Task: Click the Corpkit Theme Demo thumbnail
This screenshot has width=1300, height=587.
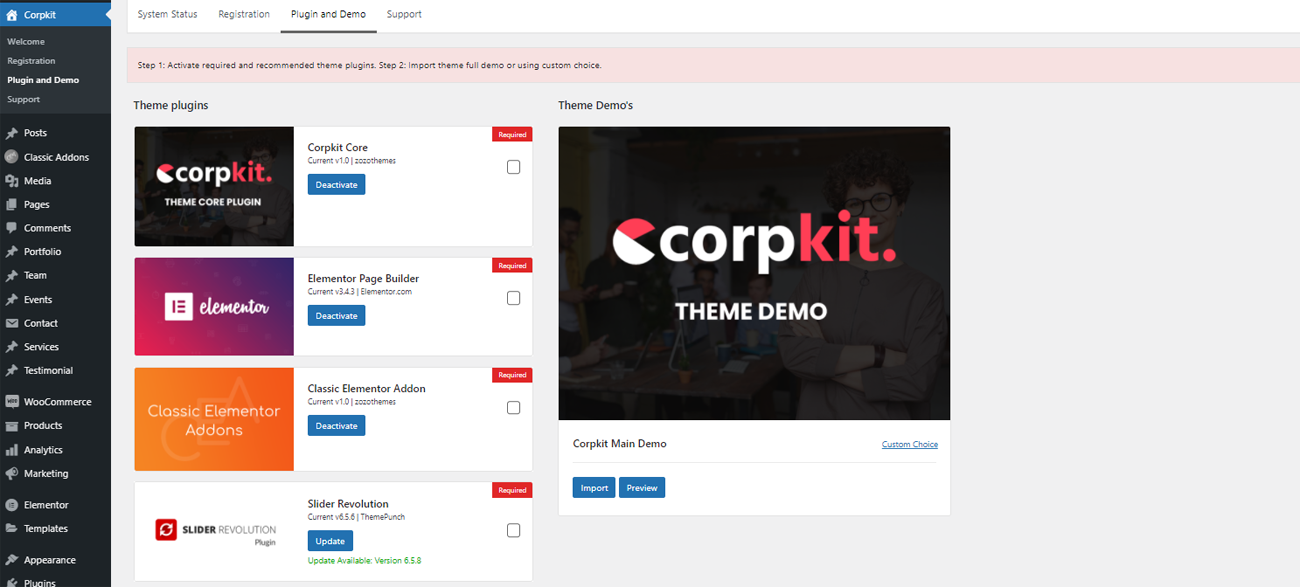Action: click(754, 273)
